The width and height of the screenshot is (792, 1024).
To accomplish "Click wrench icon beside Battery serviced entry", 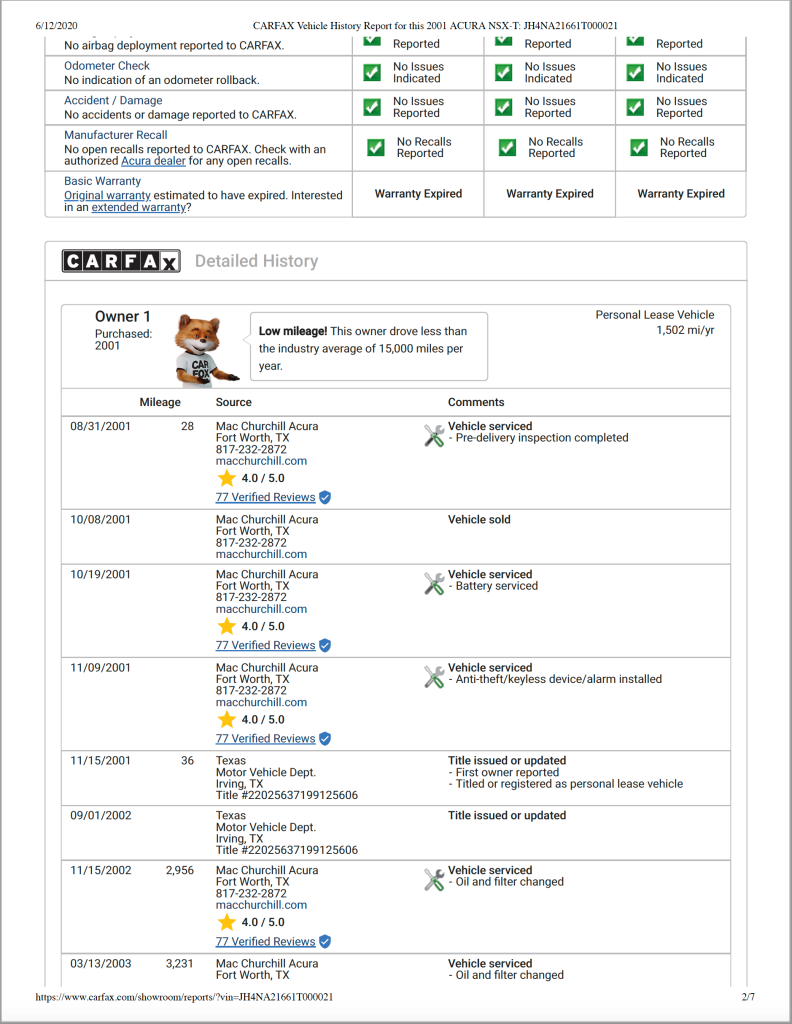I will pos(434,583).
